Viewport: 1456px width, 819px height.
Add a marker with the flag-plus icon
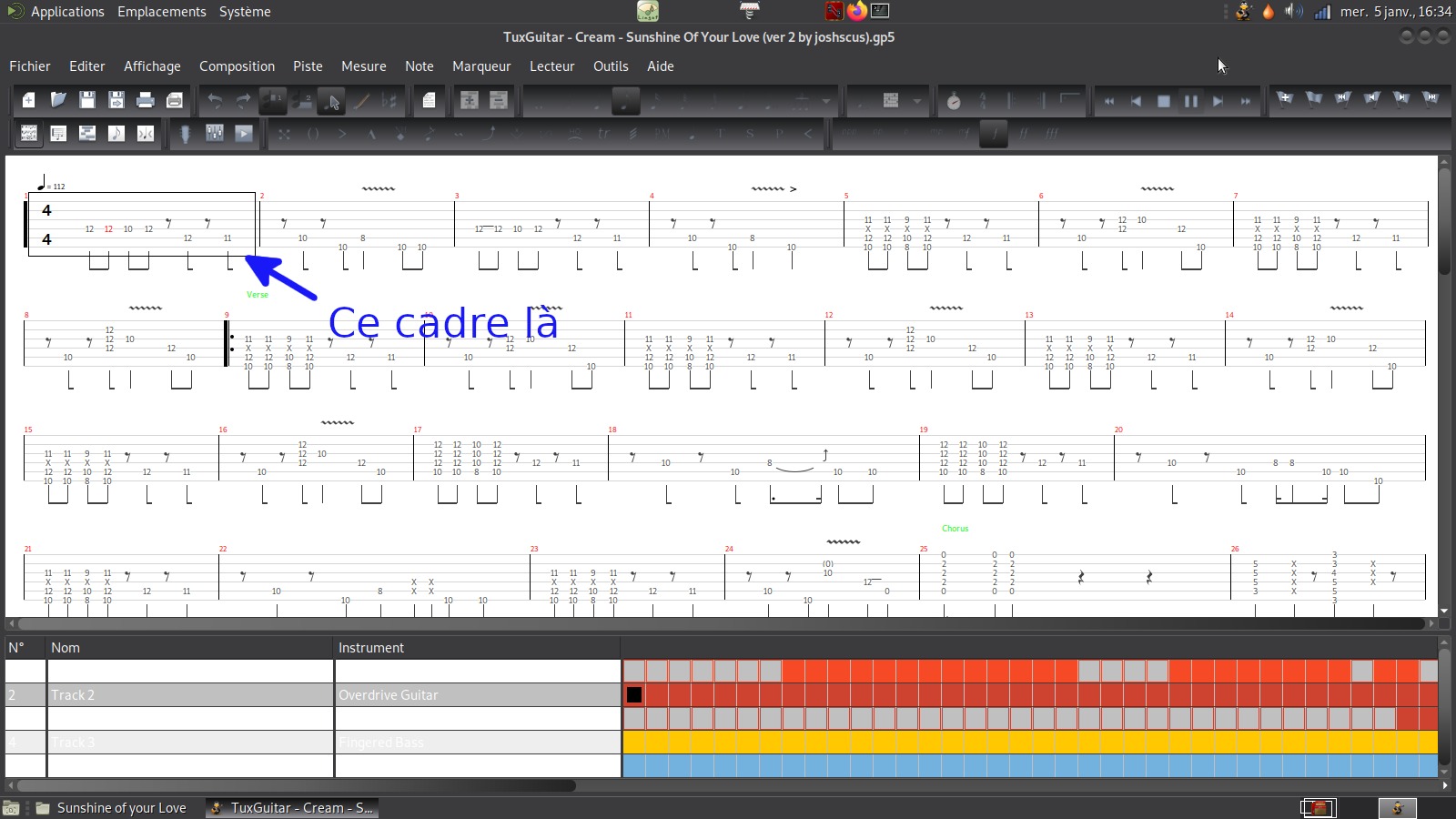click(1285, 99)
